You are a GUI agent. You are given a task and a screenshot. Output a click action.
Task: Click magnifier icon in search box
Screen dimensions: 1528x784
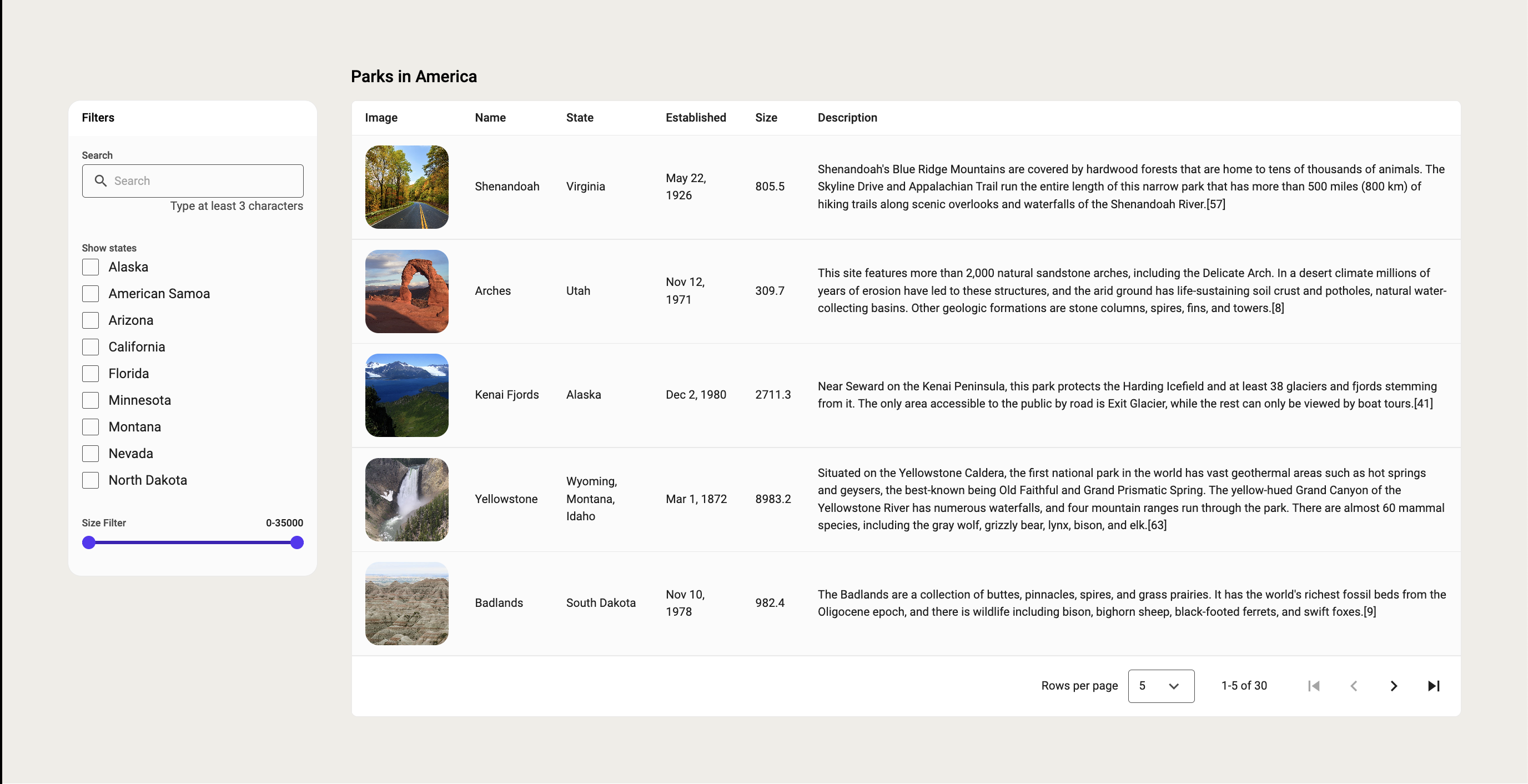(101, 181)
